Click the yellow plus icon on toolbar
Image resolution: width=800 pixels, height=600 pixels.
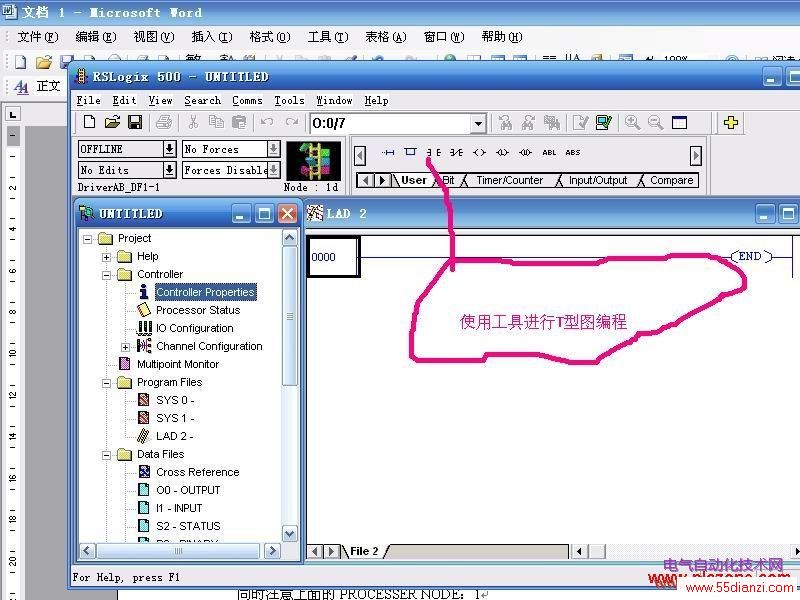pyautogui.click(x=731, y=122)
